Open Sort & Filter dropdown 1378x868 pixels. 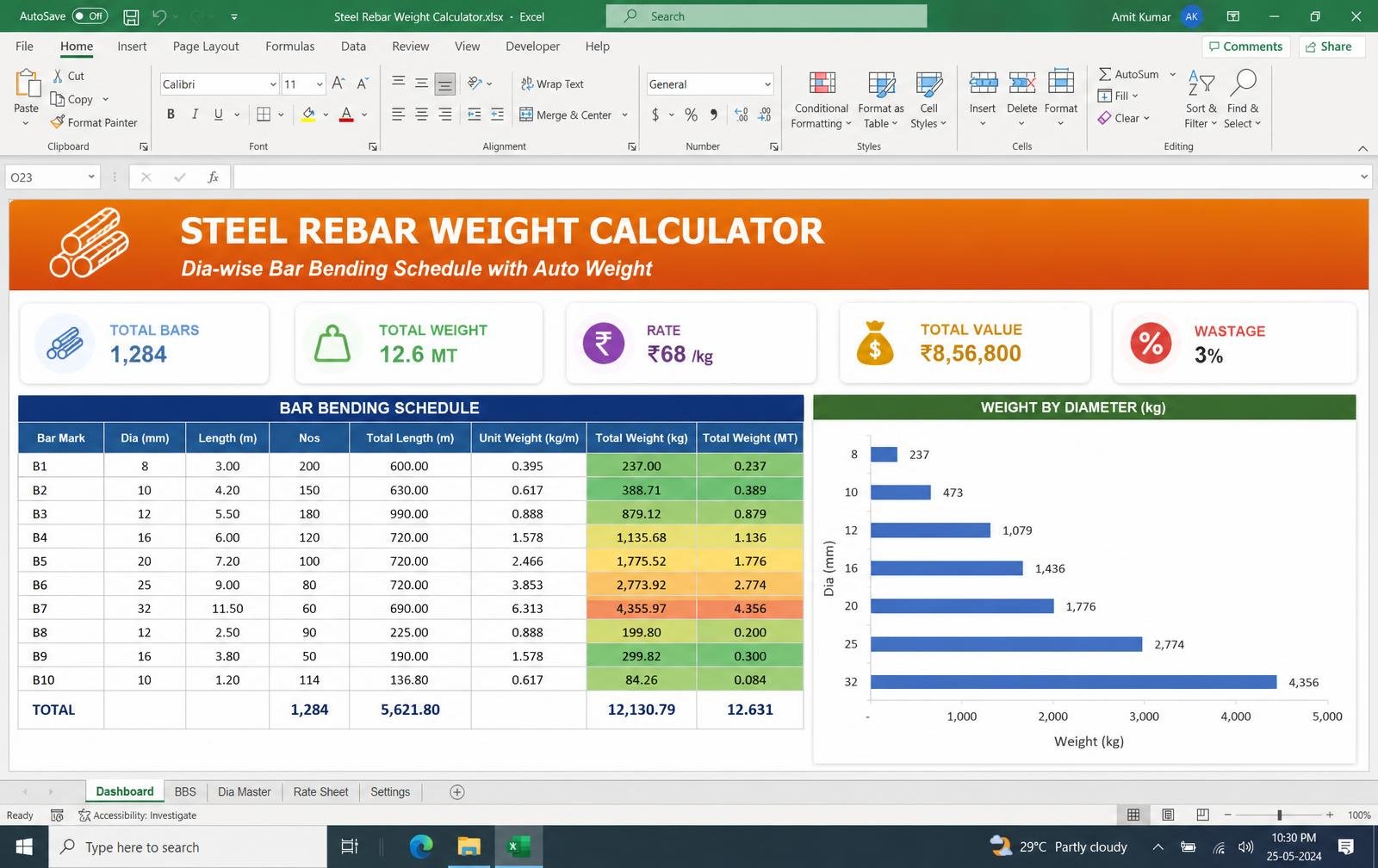(1201, 99)
